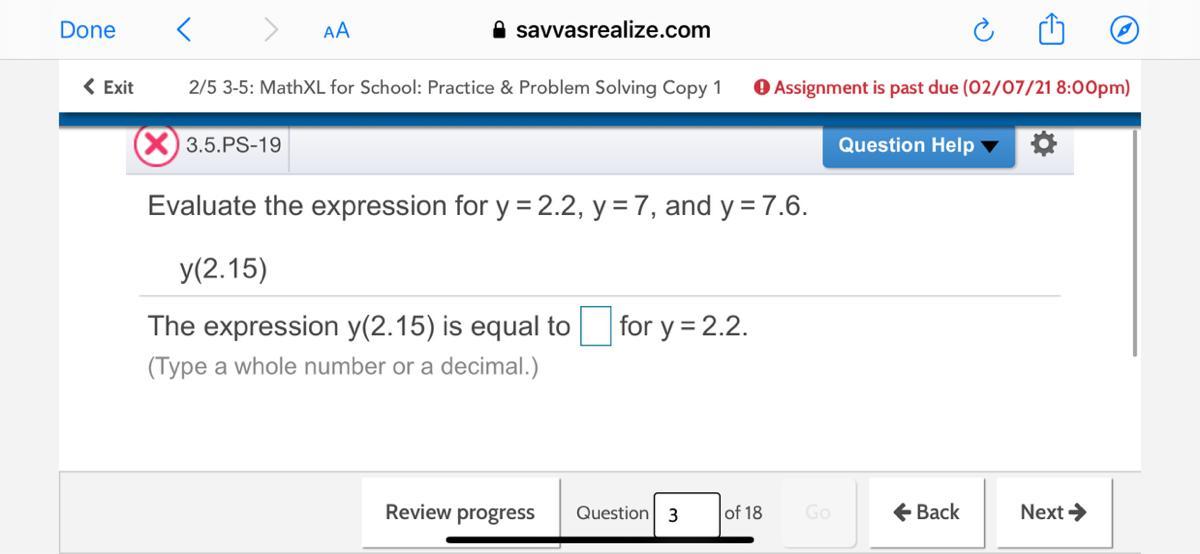
Task: Open Review progress
Action: coord(460,512)
